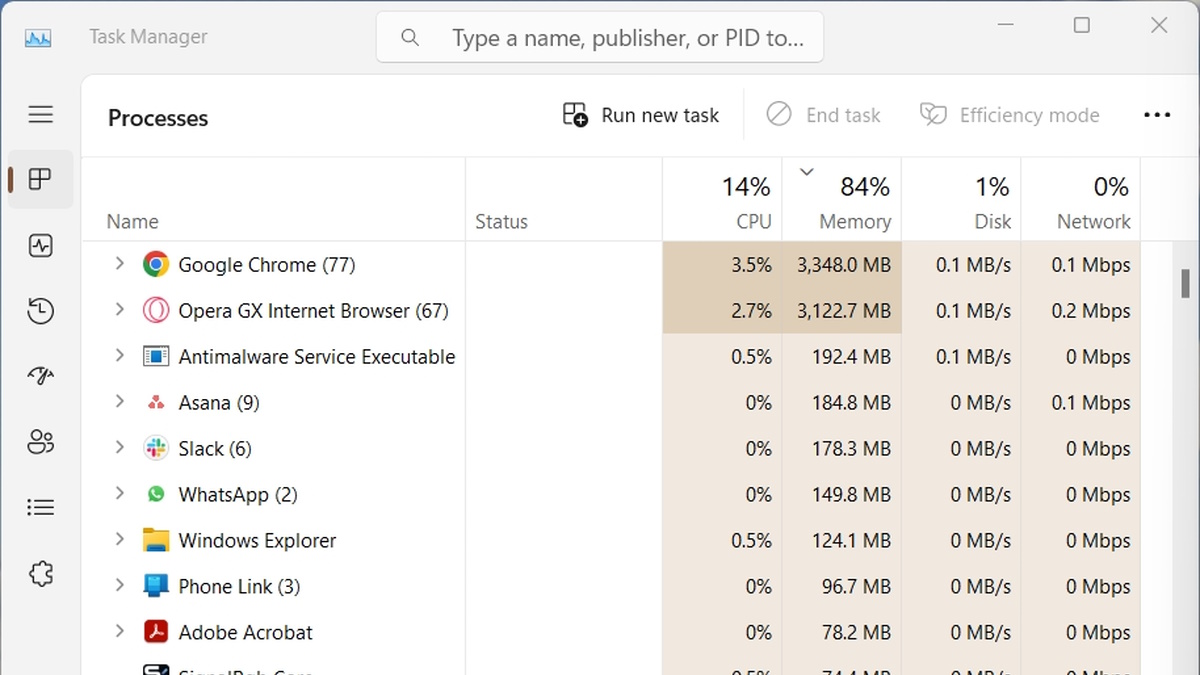1200x675 pixels.
Task: Expand the Google Chrome process group
Action: [x=119, y=264]
